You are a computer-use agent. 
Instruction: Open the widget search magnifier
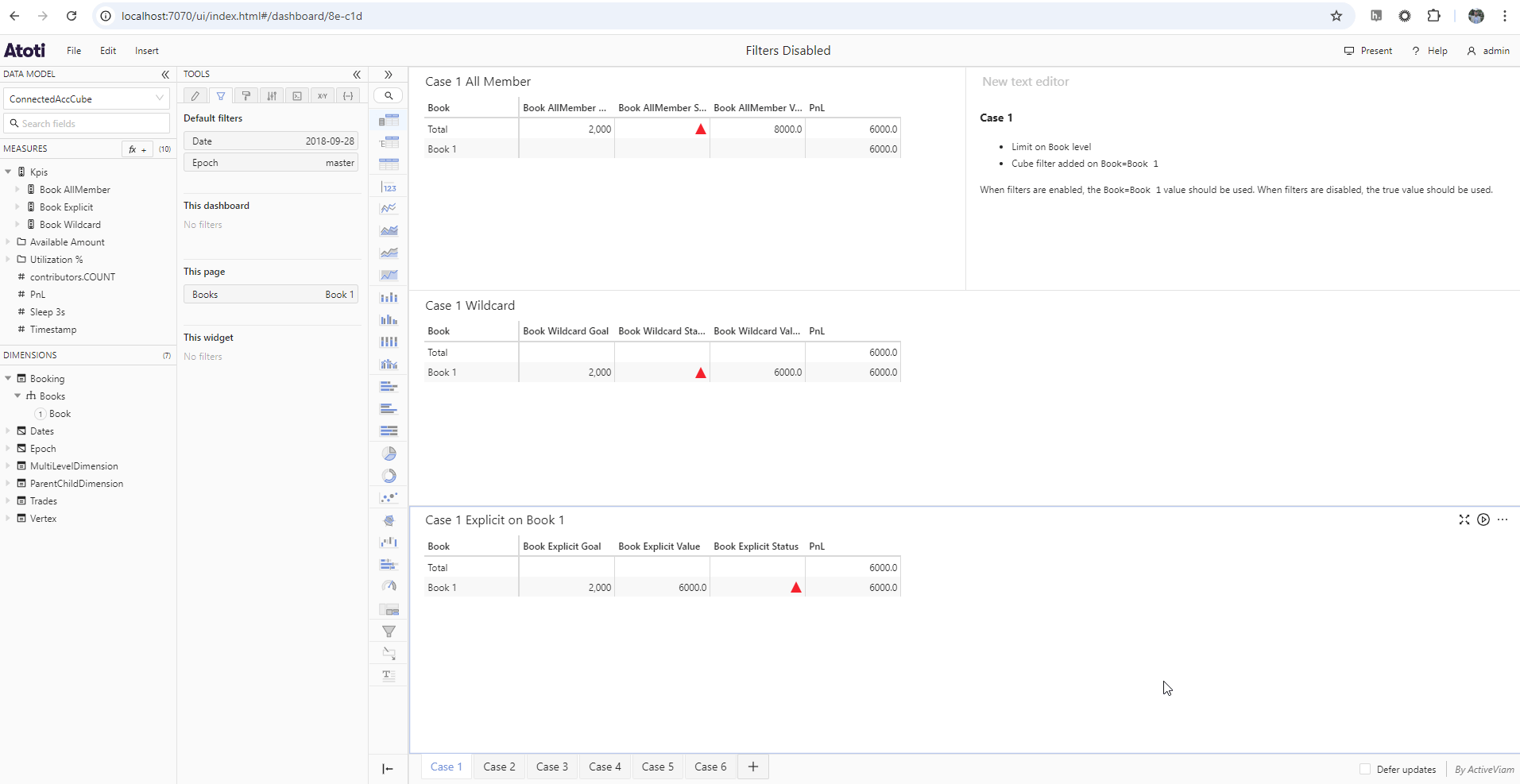pyautogui.click(x=389, y=96)
